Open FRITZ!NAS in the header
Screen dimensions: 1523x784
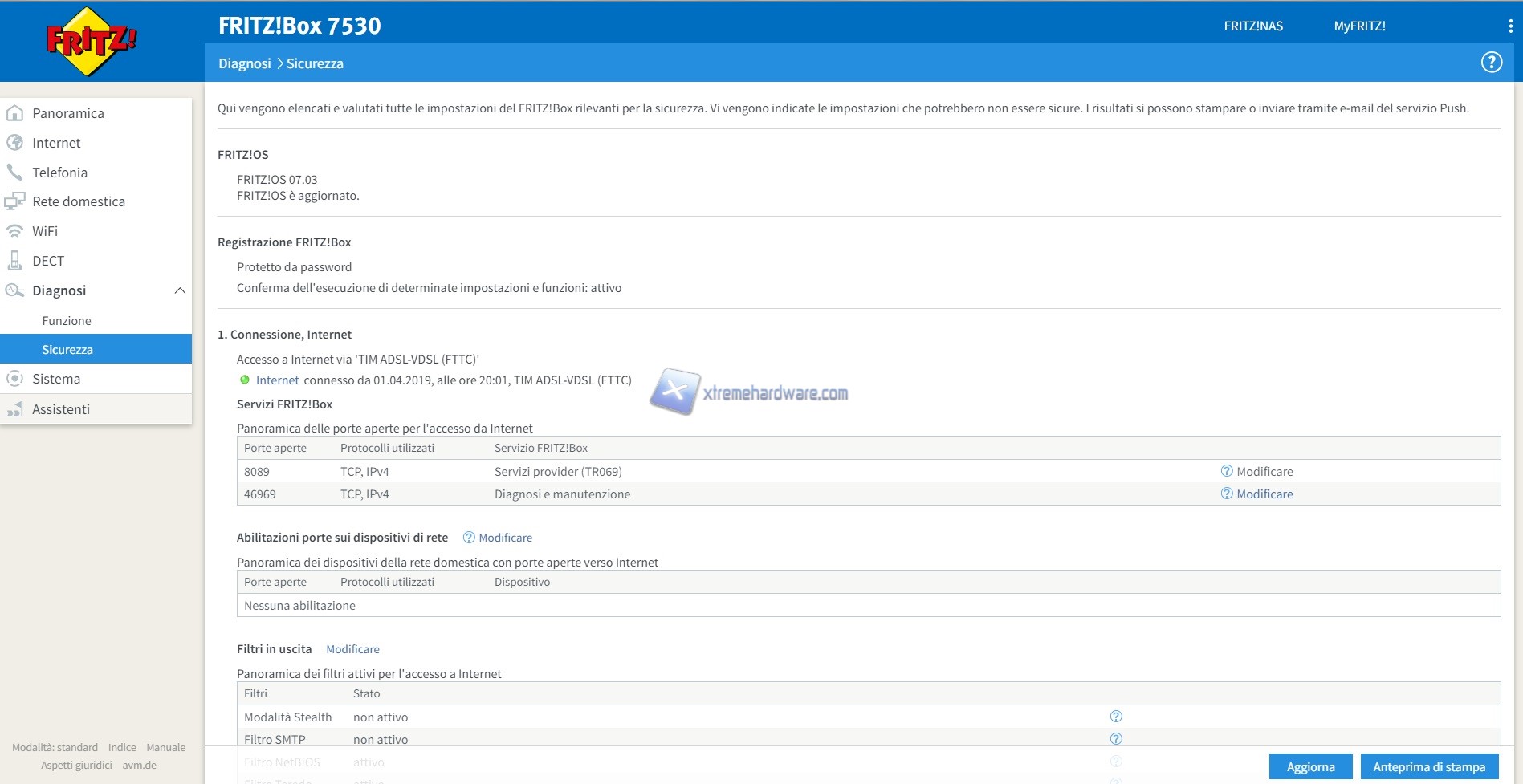pyautogui.click(x=1252, y=26)
